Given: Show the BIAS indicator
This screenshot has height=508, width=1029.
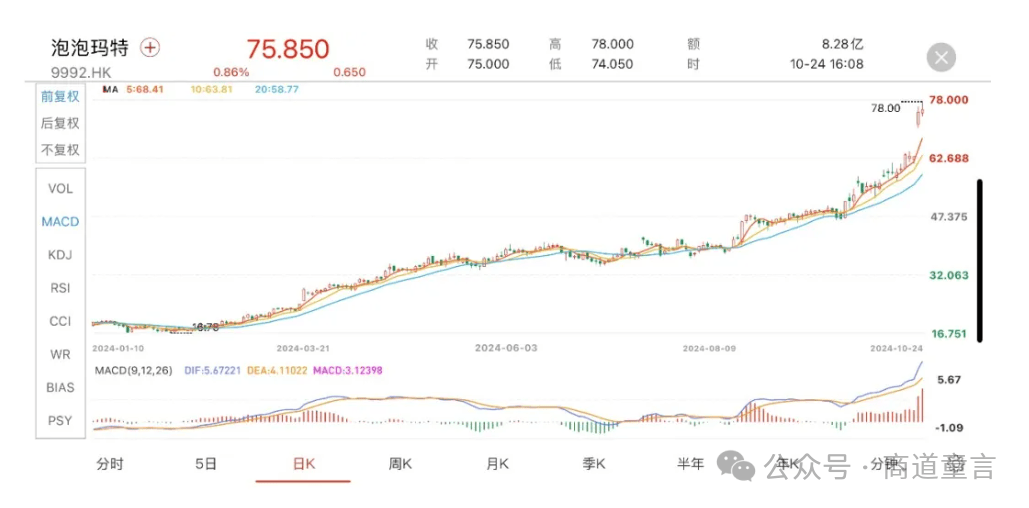Looking at the screenshot, I should click(x=60, y=387).
